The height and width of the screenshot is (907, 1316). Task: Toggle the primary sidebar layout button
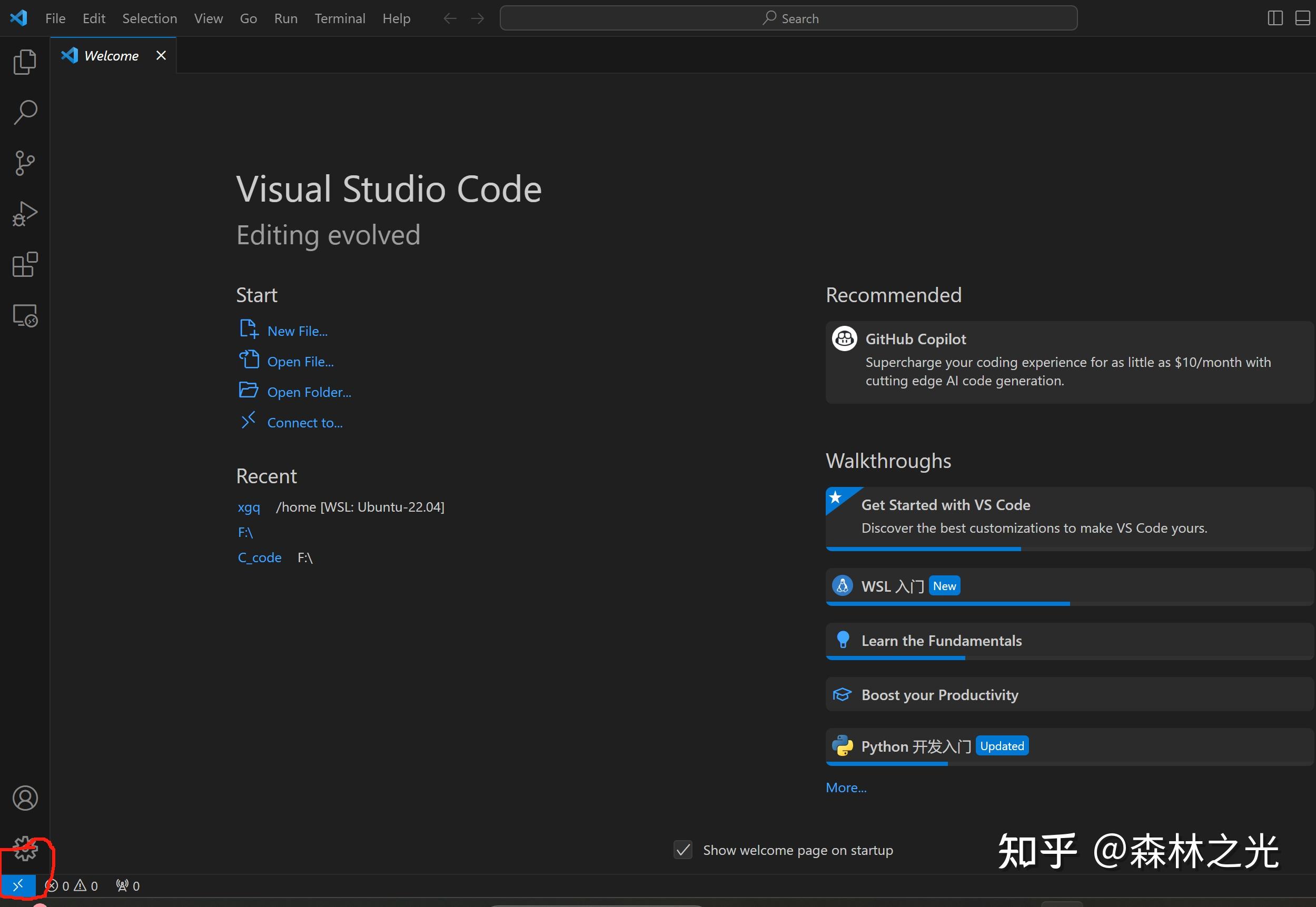pos(1275,18)
